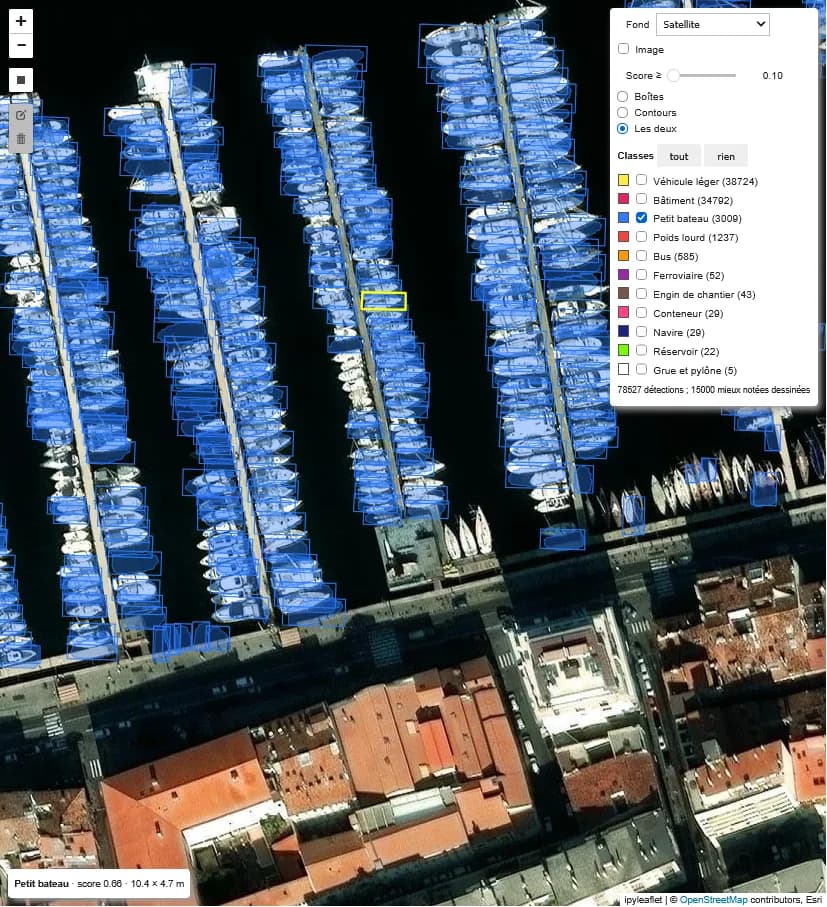
Task: Click the Score value 0.10 readout
Action: (772, 76)
